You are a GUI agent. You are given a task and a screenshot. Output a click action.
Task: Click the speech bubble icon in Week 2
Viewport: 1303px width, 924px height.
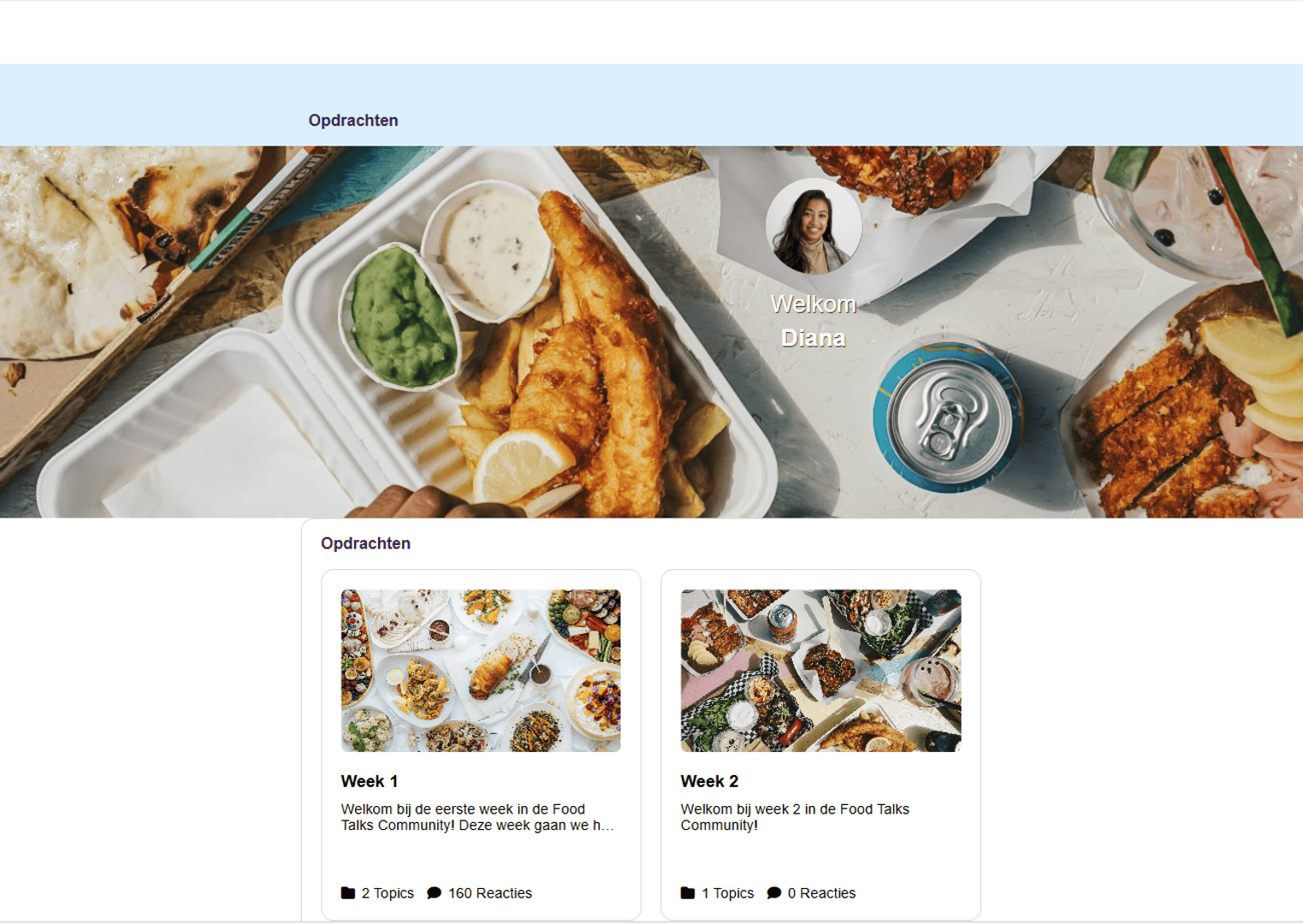tap(774, 893)
